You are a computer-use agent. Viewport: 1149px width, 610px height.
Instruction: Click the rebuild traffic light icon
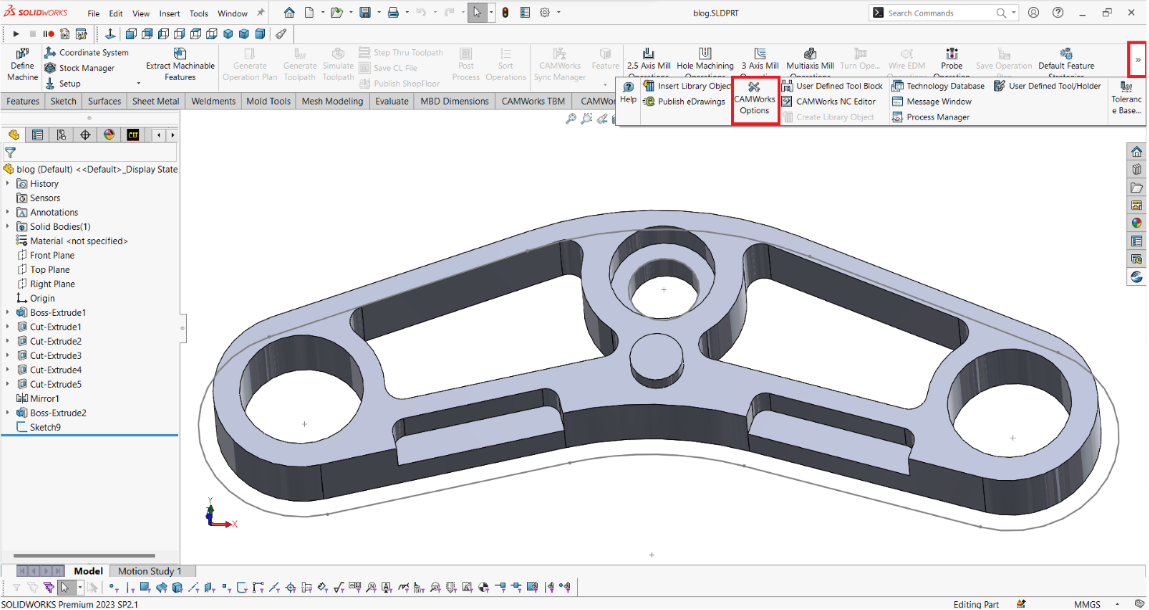pyautogui.click(x=504, y=13)
